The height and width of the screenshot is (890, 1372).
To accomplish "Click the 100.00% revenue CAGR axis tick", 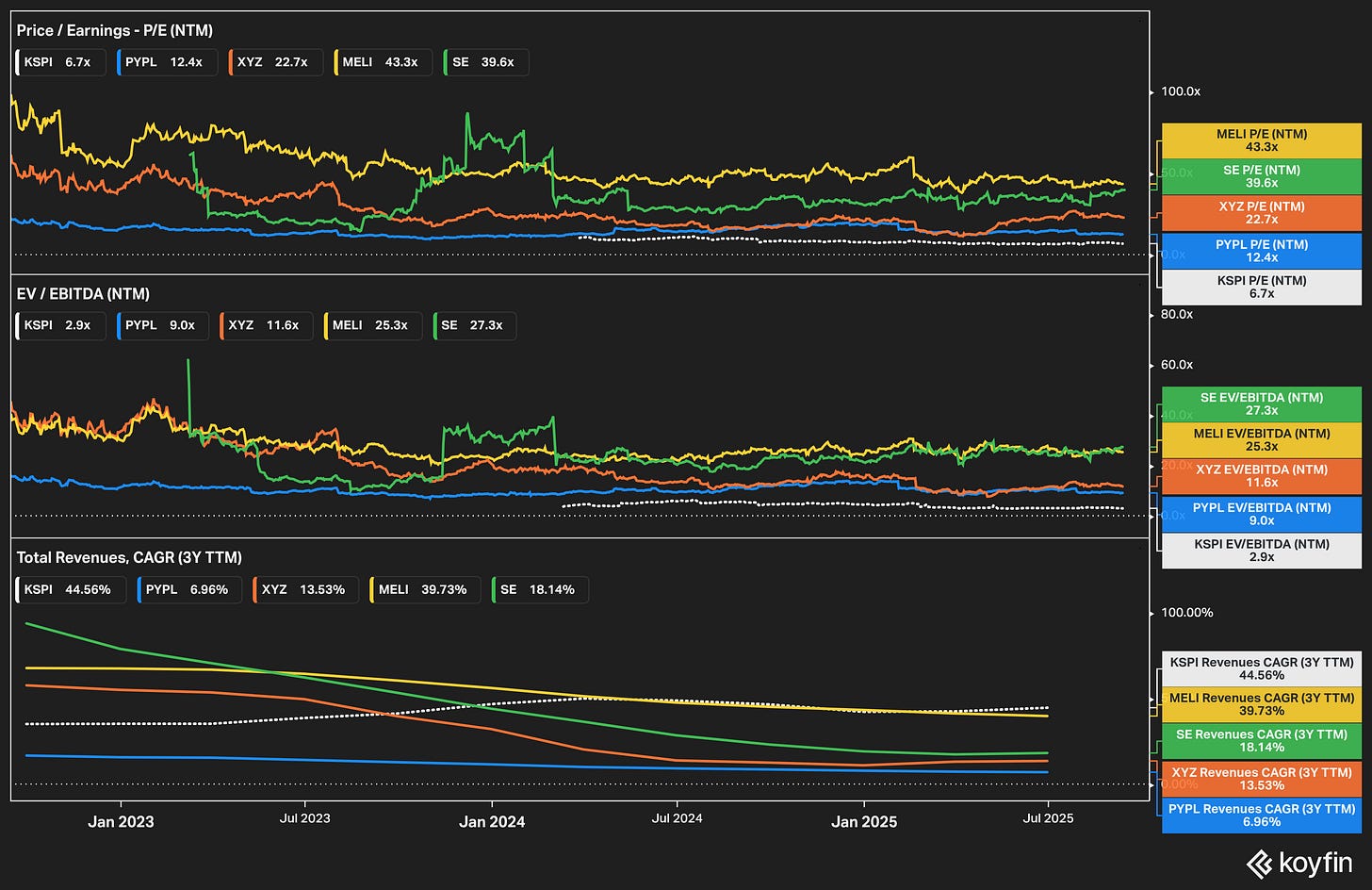I will point(1187,613).
